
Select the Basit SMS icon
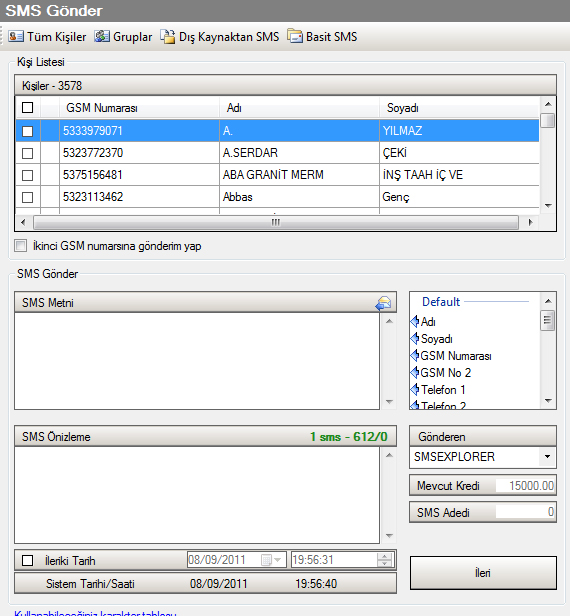tap(295, 36)
